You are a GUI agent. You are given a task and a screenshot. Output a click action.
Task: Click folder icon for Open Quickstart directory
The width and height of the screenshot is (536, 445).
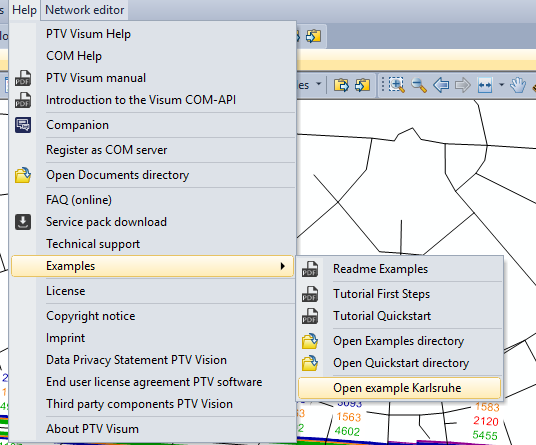tap(310, 363)
